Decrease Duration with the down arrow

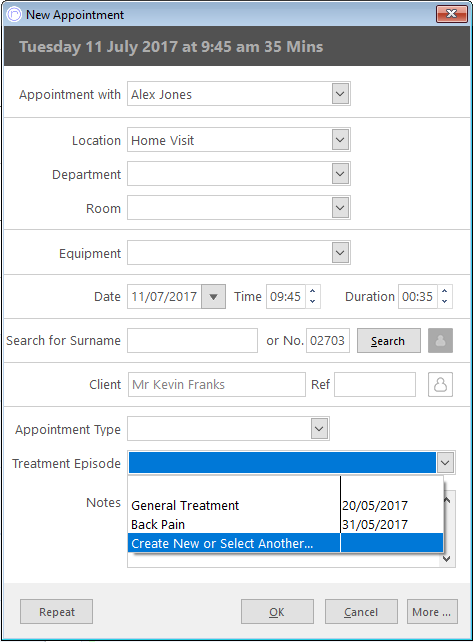(x=445, y=302)
